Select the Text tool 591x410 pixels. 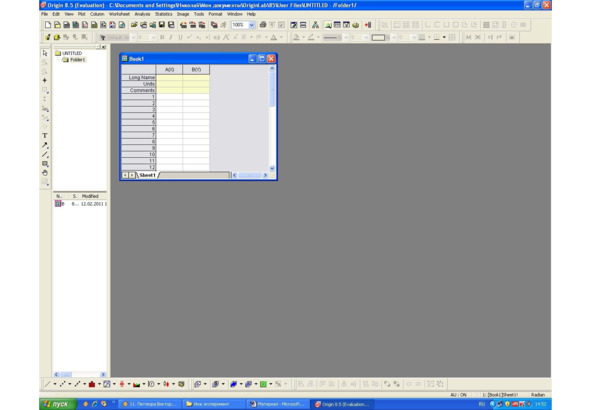click(45, 136)
